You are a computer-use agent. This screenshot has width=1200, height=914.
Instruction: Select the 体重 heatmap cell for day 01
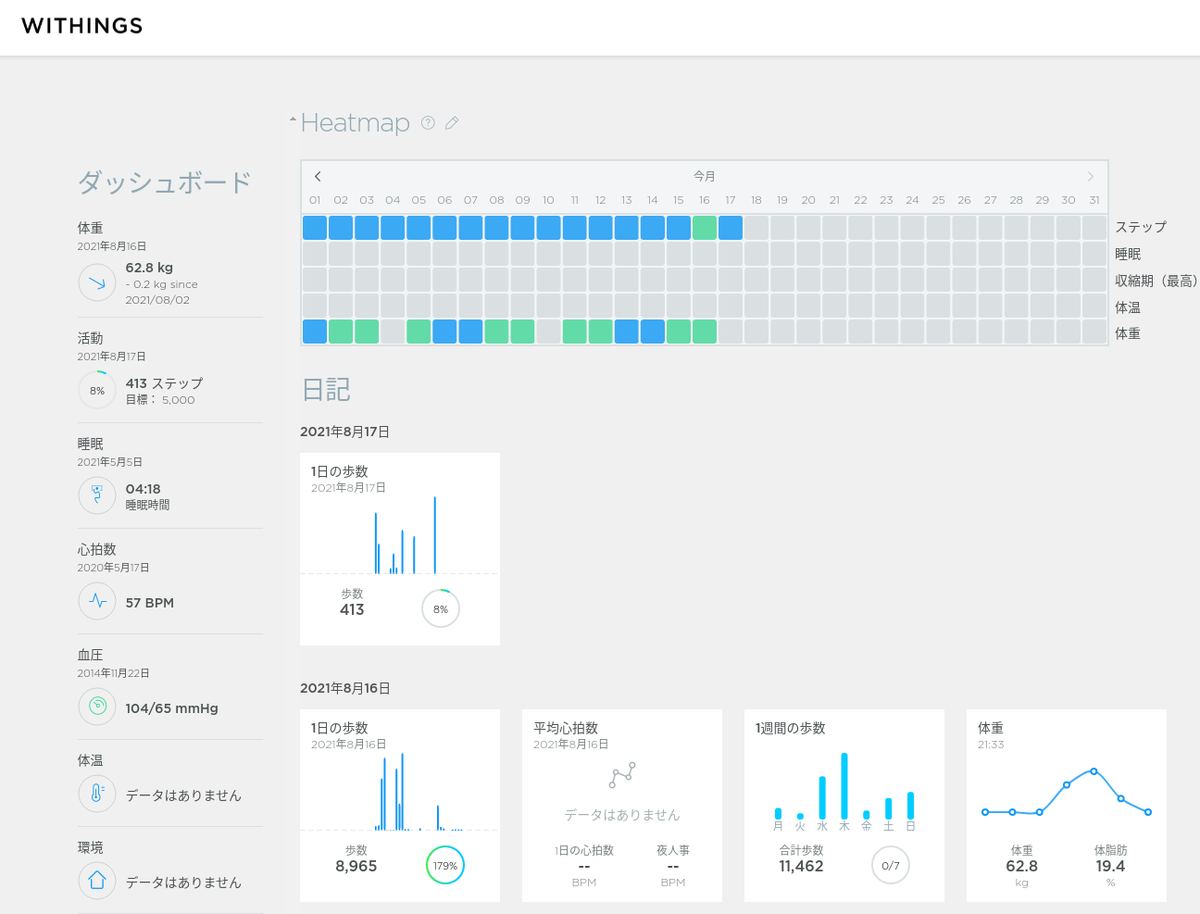(x=315, y=331)
